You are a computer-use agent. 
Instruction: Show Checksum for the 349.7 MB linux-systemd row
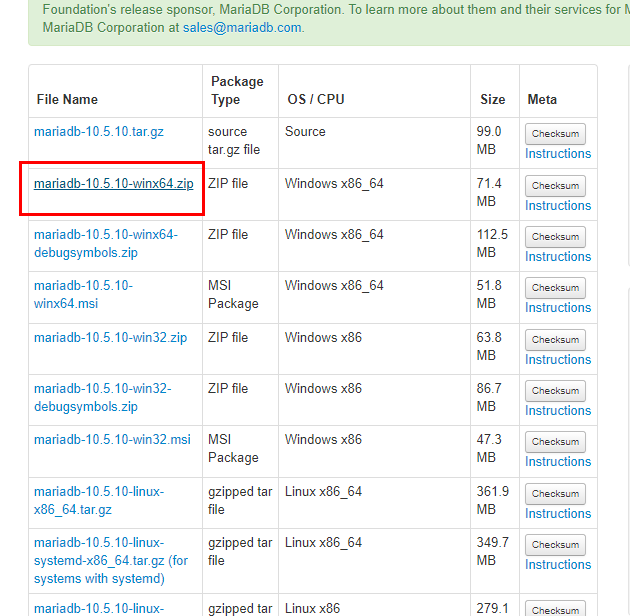pyautogui.click(x=555, y=545)
